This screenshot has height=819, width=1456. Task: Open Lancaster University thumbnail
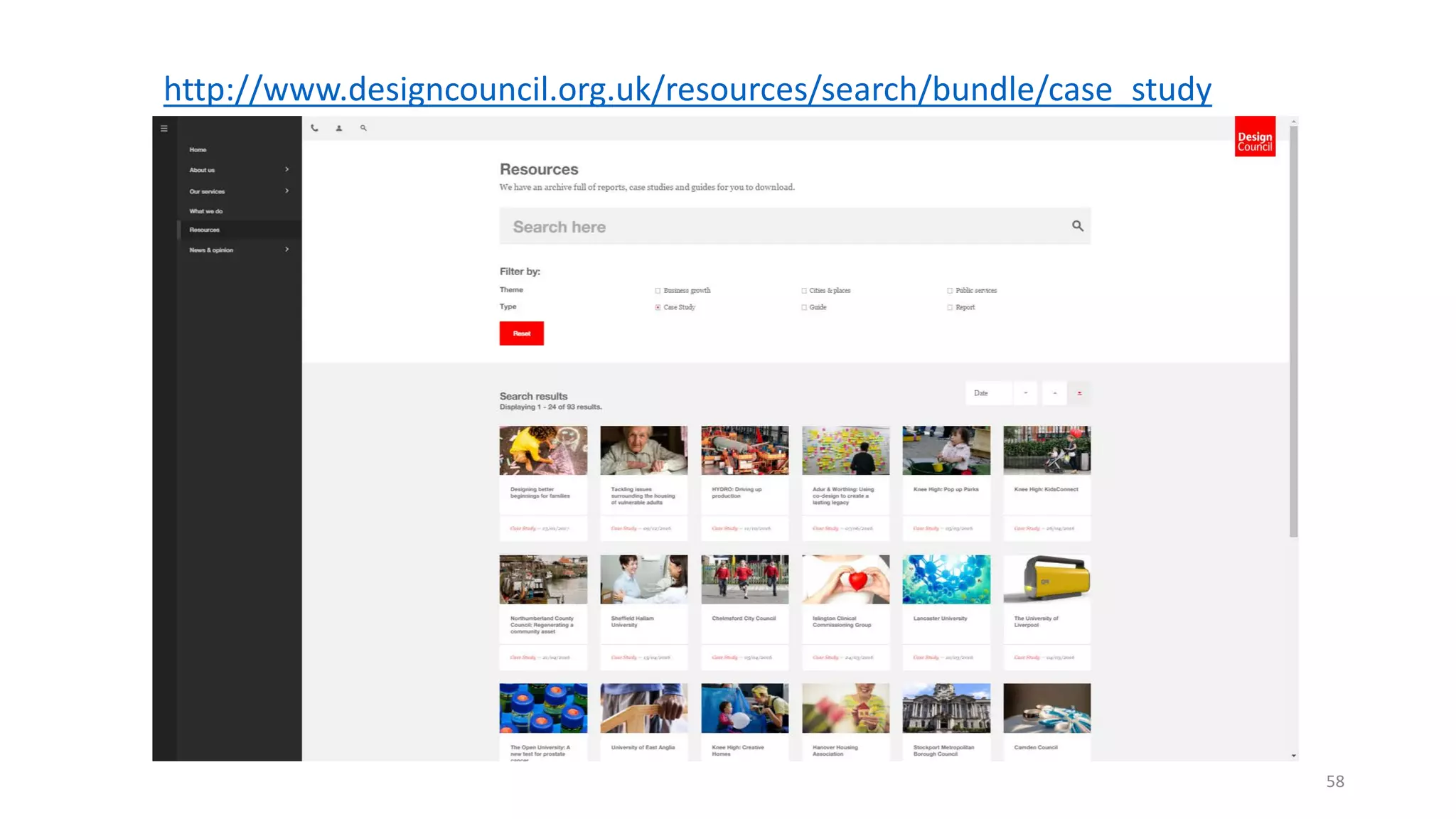(x=946, y=579)
